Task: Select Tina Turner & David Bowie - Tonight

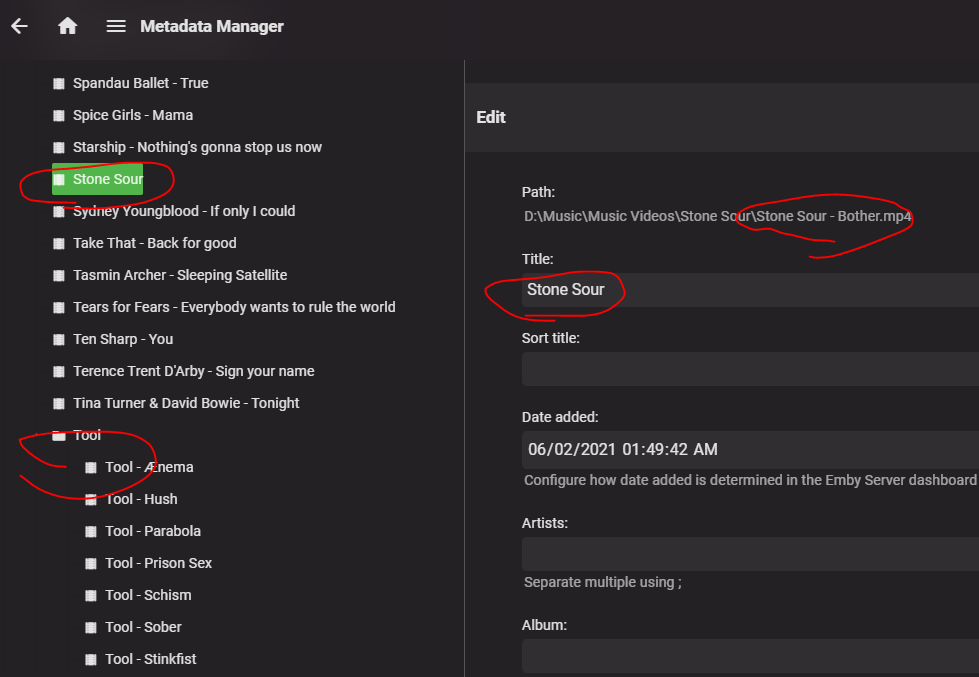Action: click(186, 403)
